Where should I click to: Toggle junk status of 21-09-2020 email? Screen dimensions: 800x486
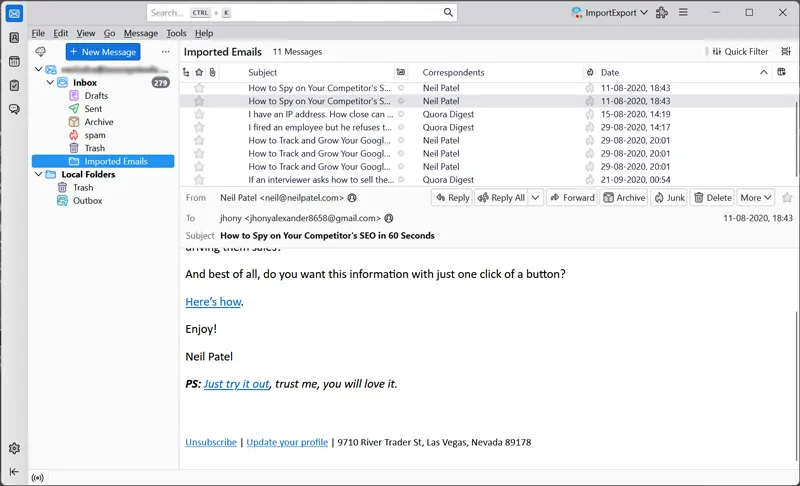pos(590,180)
